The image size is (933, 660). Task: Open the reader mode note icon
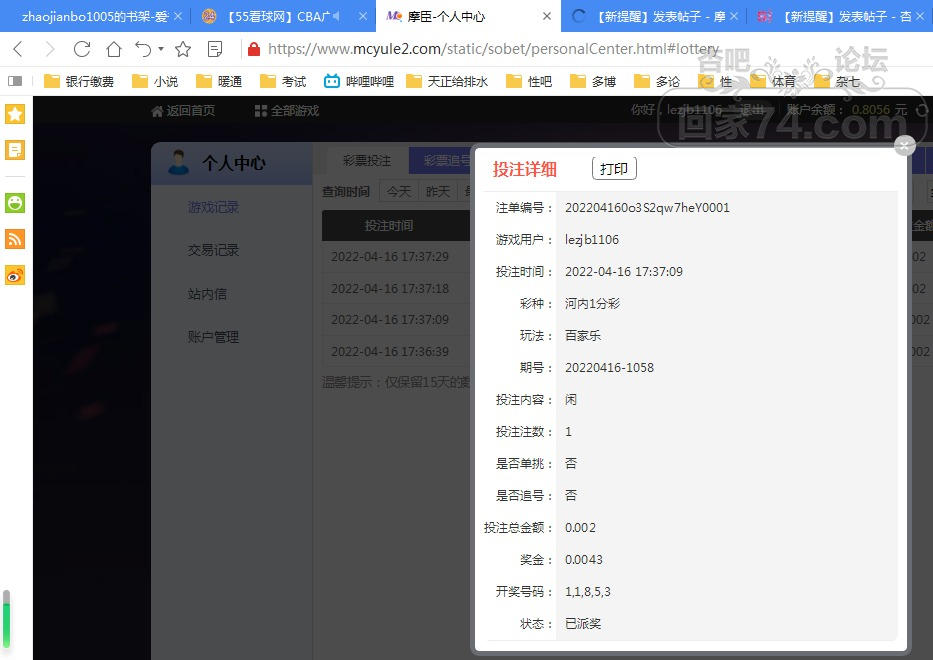point(215,49)
